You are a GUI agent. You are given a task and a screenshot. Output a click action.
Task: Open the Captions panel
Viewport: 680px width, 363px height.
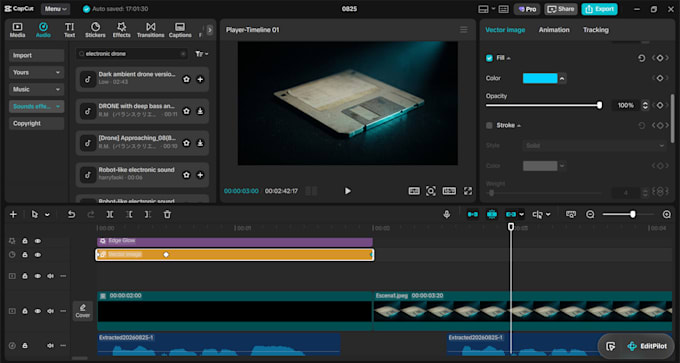pyautogui.click(x=180, y=30)
